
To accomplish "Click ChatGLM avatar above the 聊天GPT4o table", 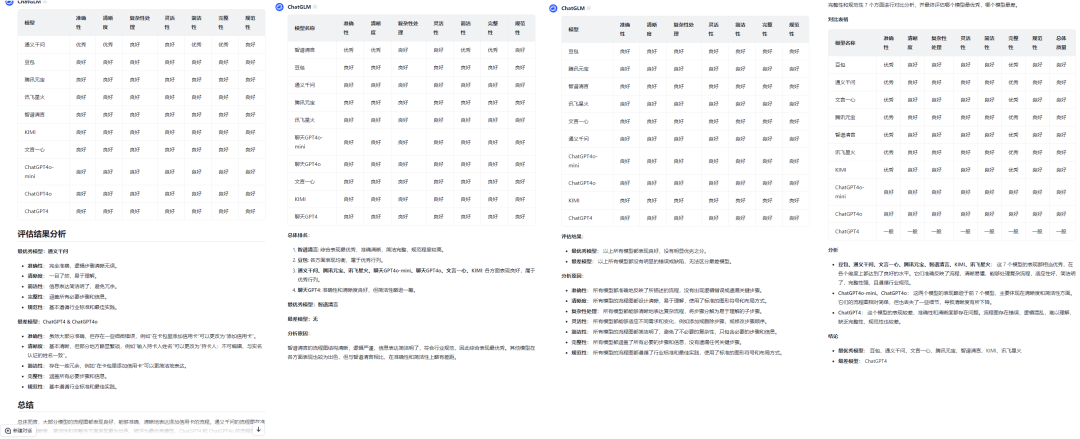I will [x=279, y=7].
